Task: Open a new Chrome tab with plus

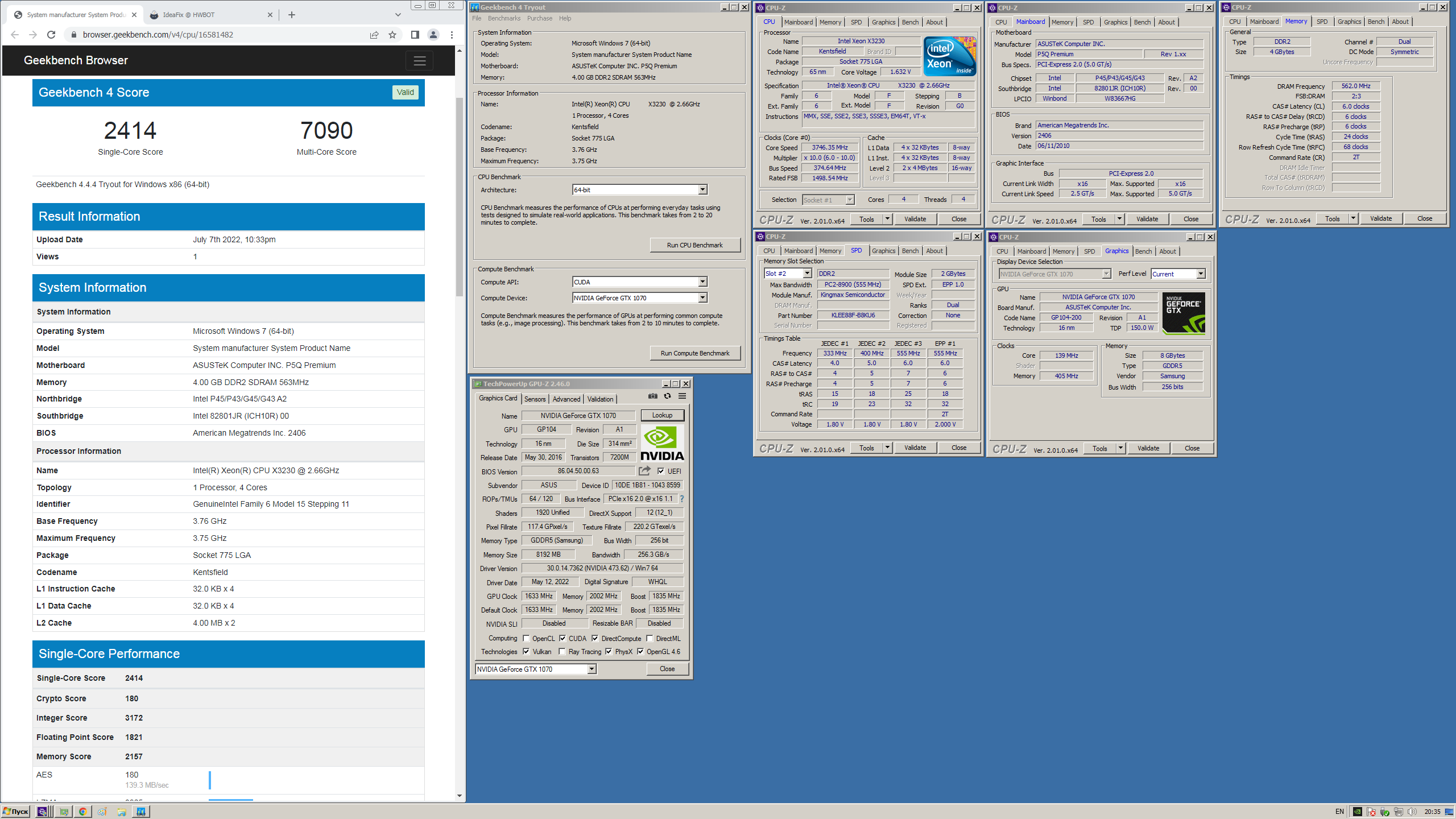Action: click(292, 15)
